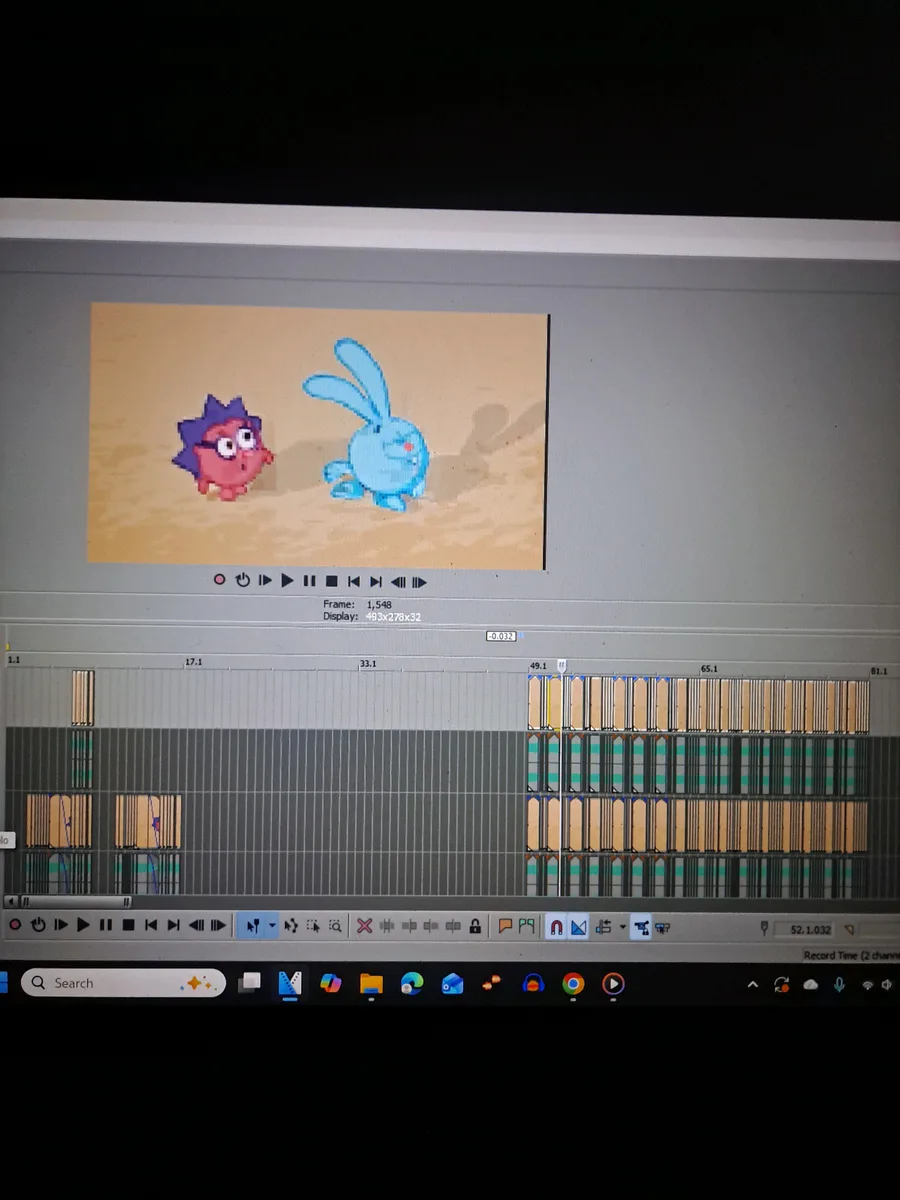900x1200 pixels.
Task: Click the microphone icon in system tray
Action: click(839, 985)
